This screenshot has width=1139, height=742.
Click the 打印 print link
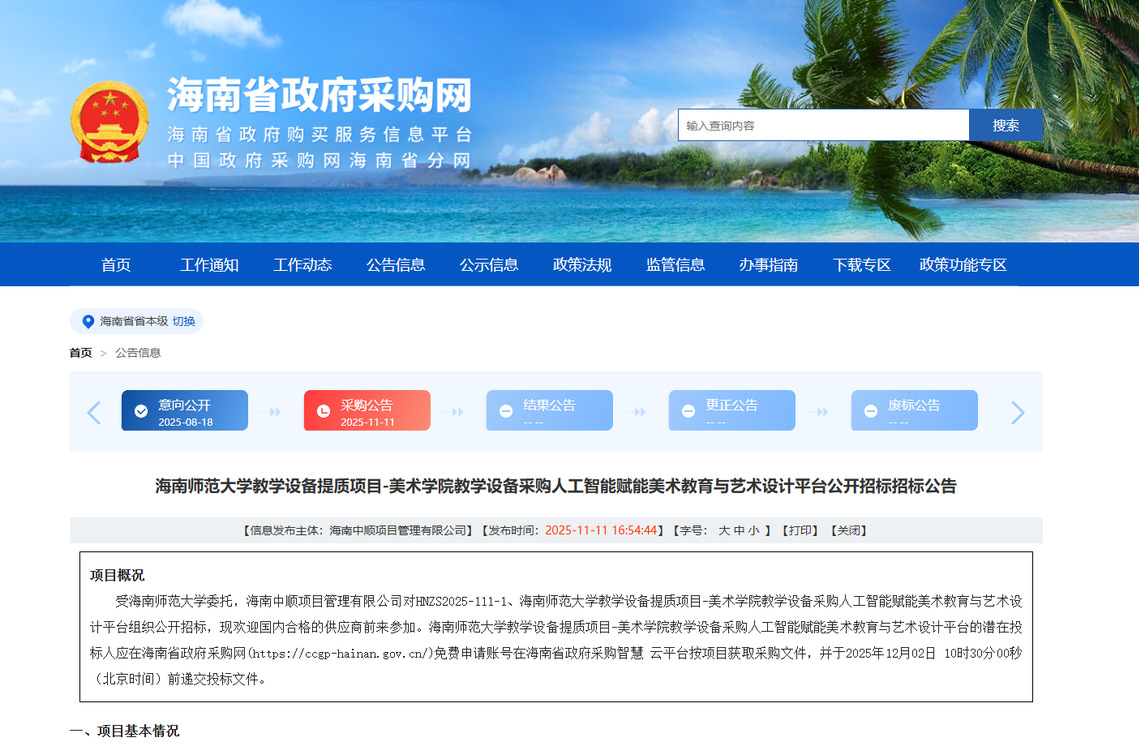799,531
